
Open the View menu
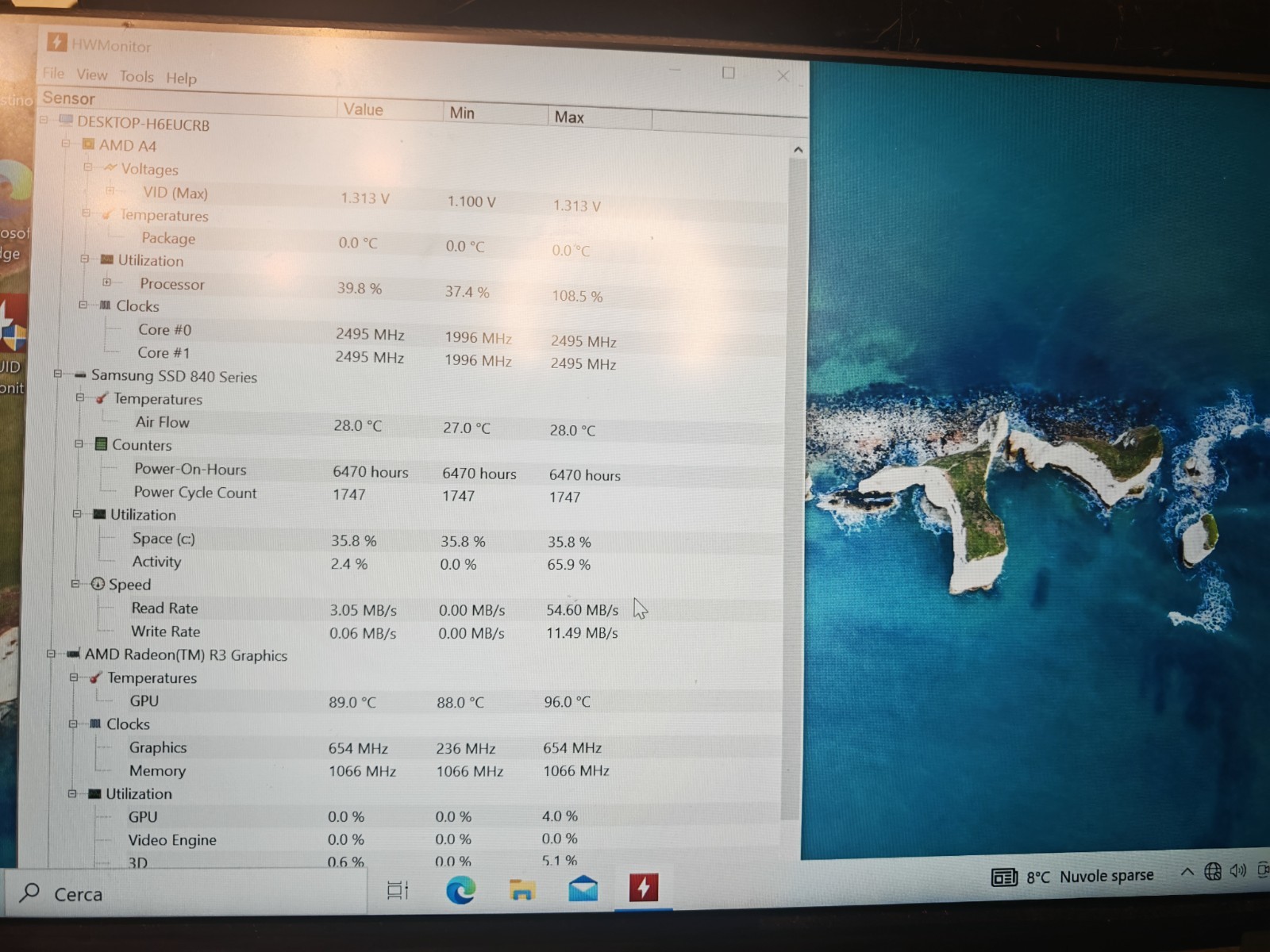[92, 75]
